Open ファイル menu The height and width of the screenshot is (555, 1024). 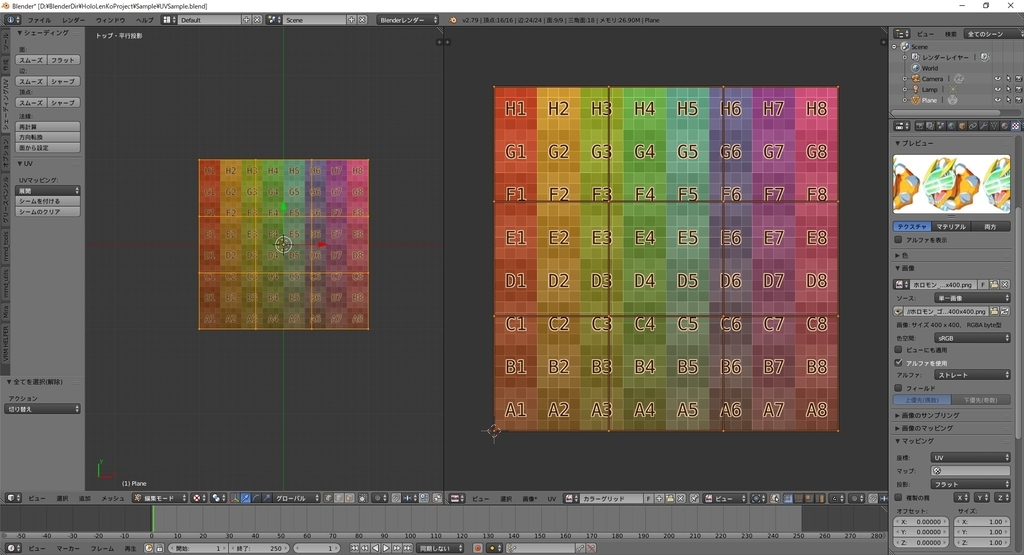[x=39, y=20]
